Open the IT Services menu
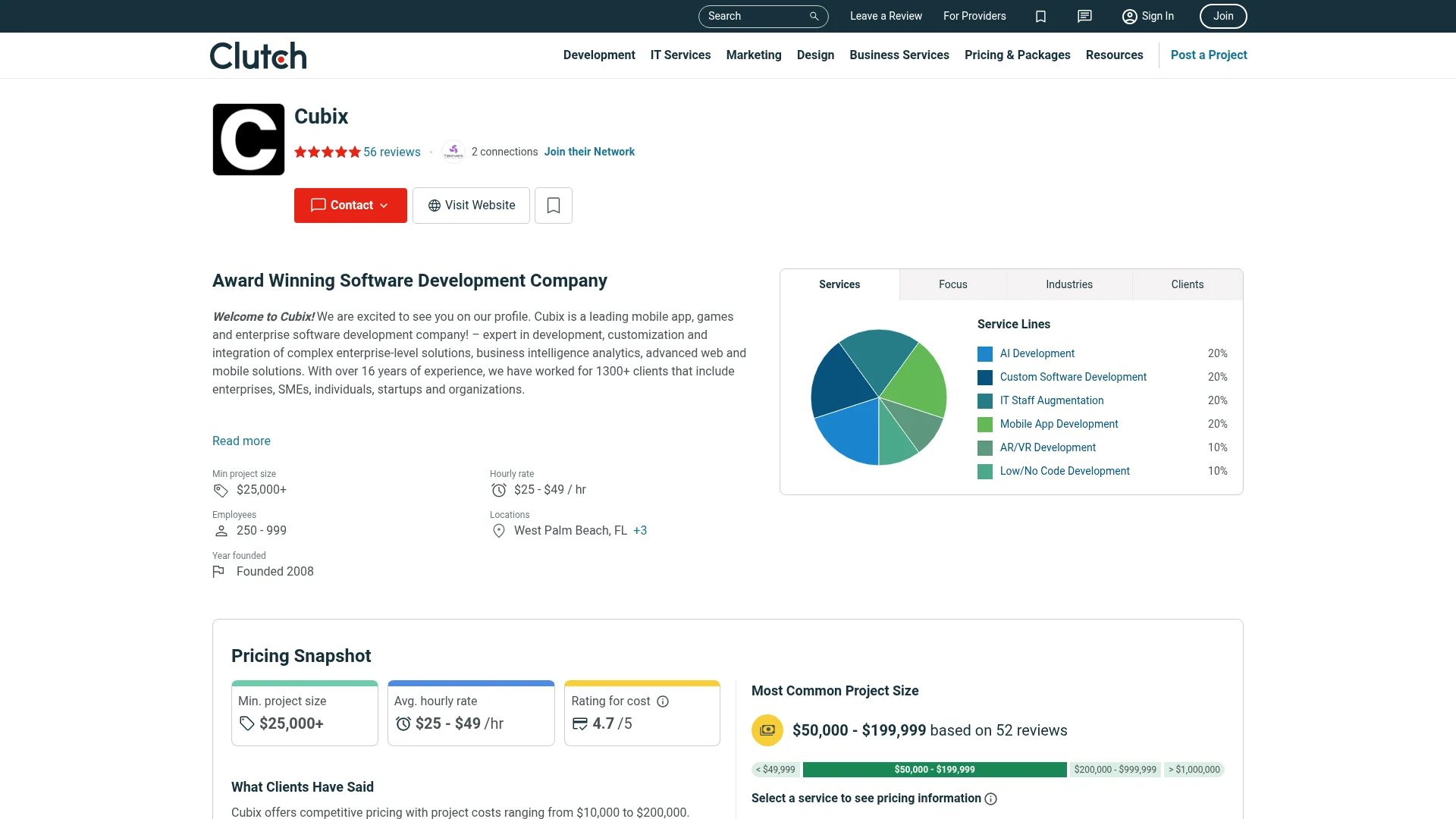The image size is (1456, 819). pyautogui.click(x=680, y=55)
